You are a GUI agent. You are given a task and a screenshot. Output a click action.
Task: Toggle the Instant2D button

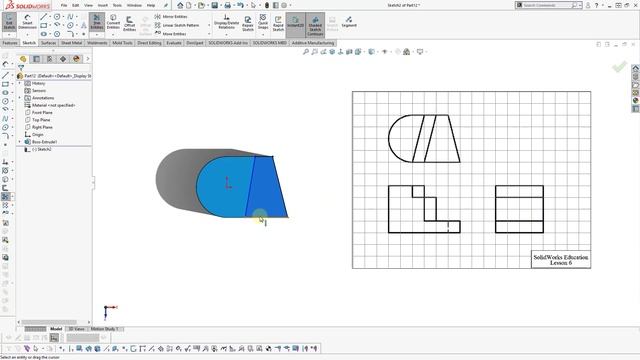pos(296,24)
